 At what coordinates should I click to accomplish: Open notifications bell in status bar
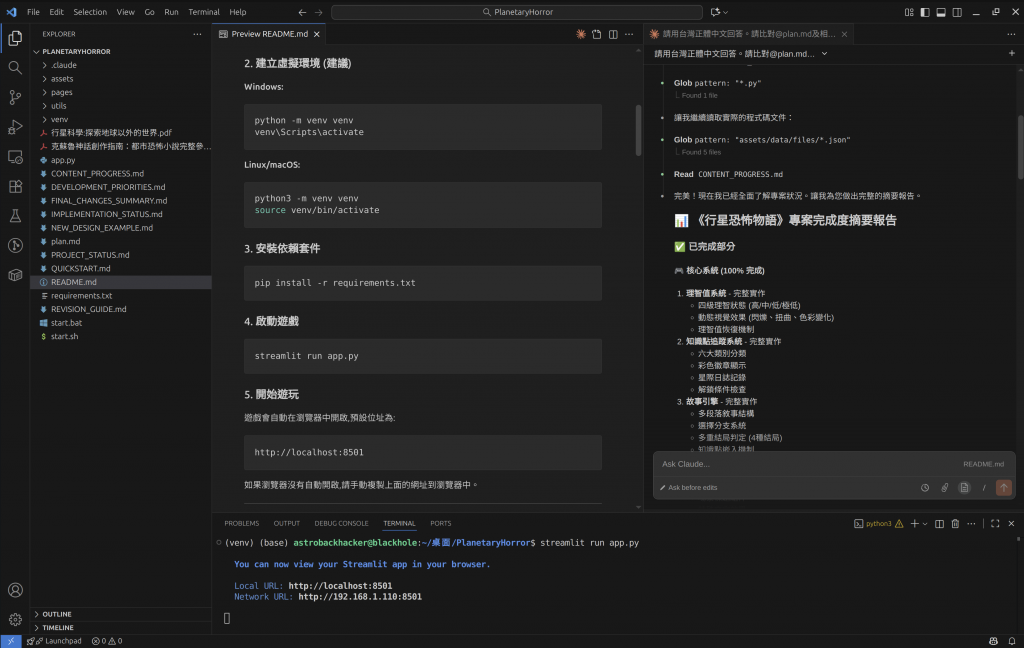pyautogui.click(x=1012, y=641)
